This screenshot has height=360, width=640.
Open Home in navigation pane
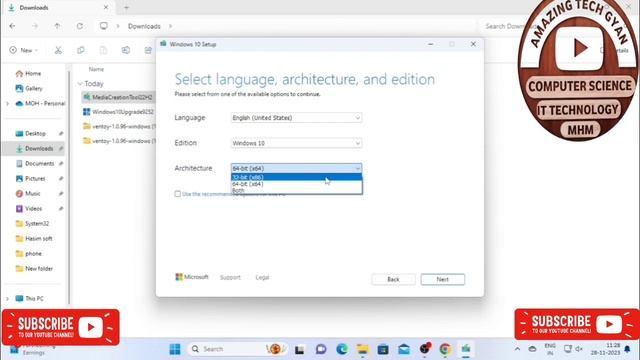29,73
